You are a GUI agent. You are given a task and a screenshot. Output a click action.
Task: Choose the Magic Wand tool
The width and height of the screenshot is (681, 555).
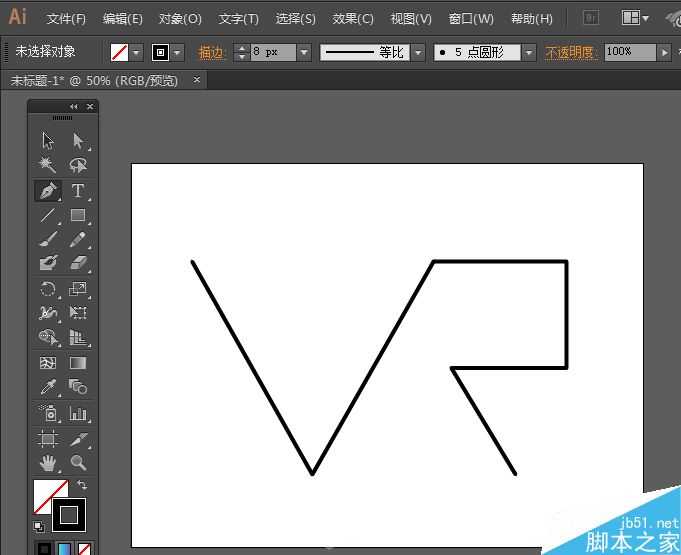coord(47,165)
